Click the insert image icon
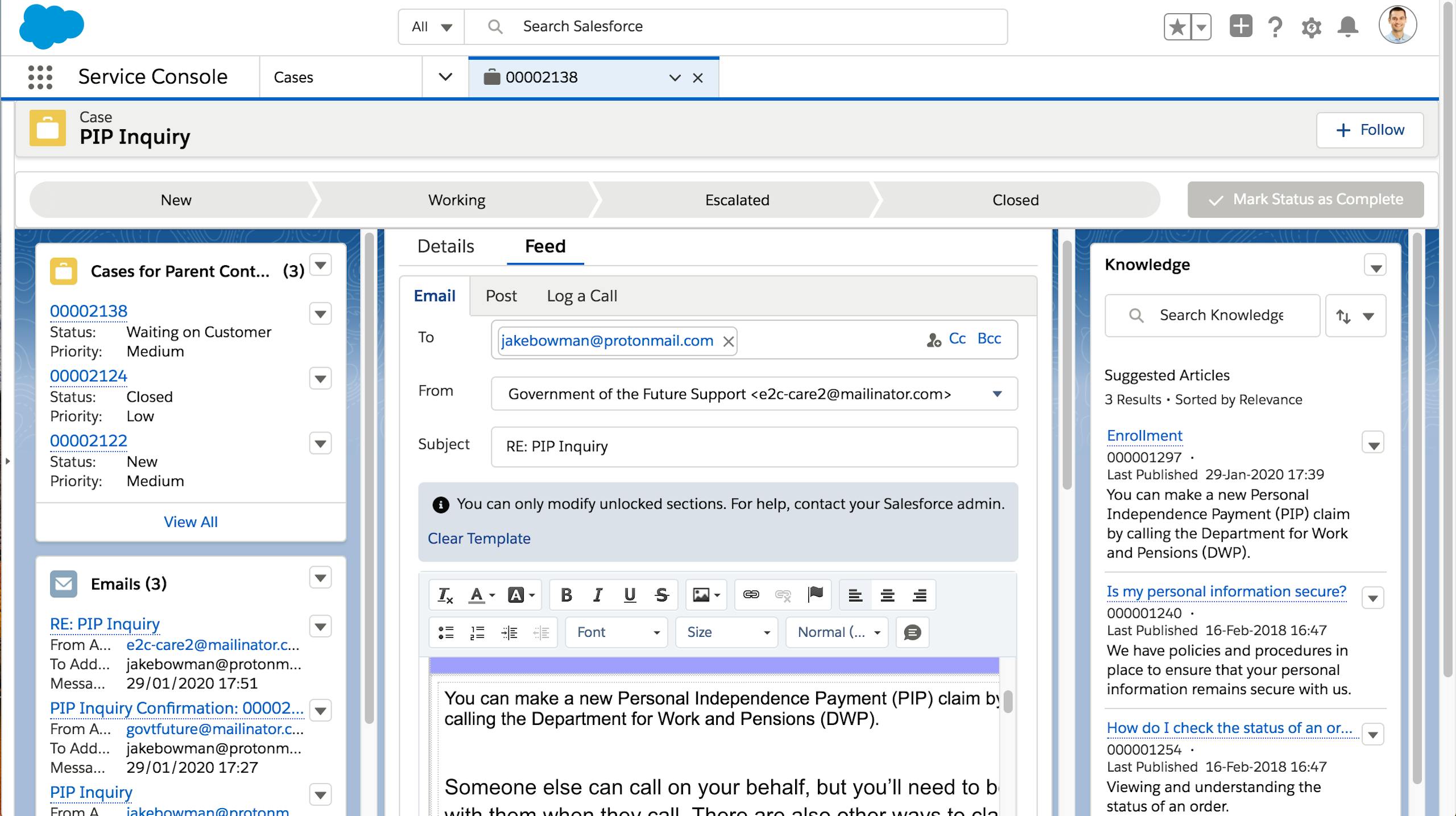The height and width of the screenshot is (816, 1456). [701, 595]
